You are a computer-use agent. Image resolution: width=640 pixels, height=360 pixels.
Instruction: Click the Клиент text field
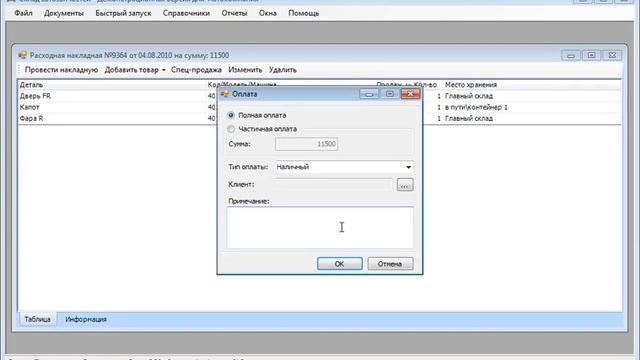pos(334,184)
